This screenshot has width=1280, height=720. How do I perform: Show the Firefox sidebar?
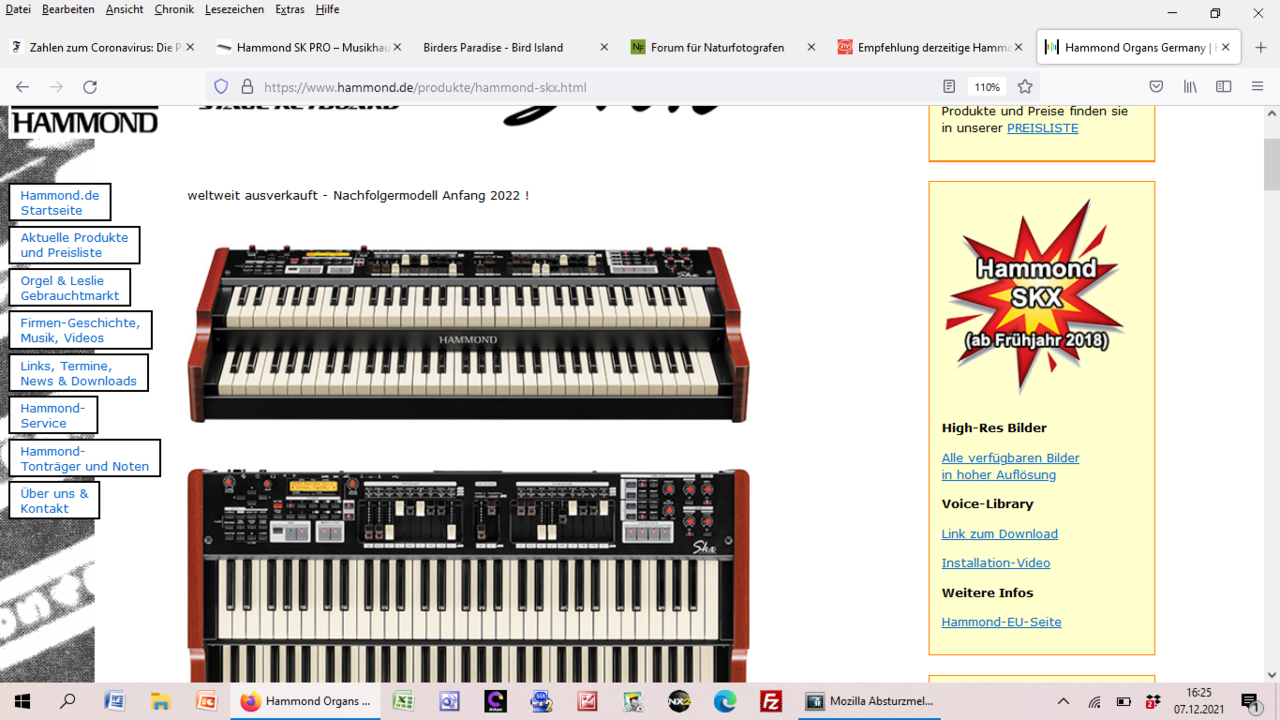tap(1224, 87)
